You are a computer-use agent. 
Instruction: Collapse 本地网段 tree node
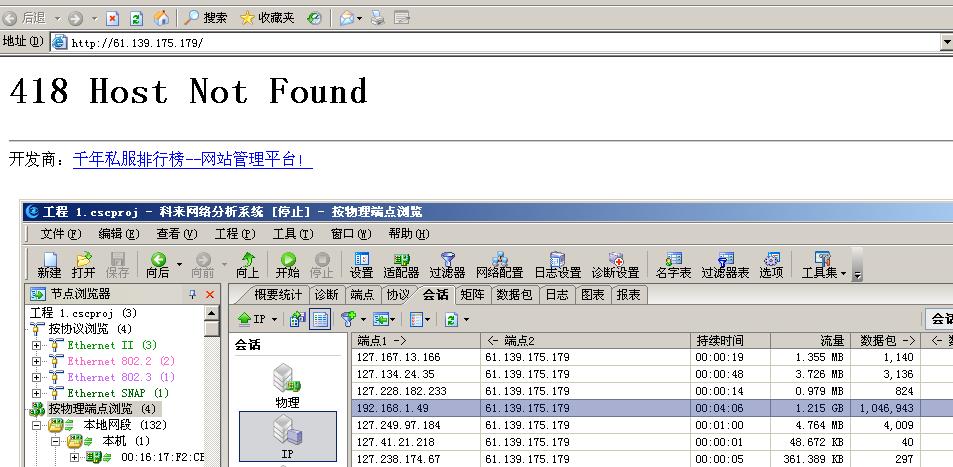point(36,425)
